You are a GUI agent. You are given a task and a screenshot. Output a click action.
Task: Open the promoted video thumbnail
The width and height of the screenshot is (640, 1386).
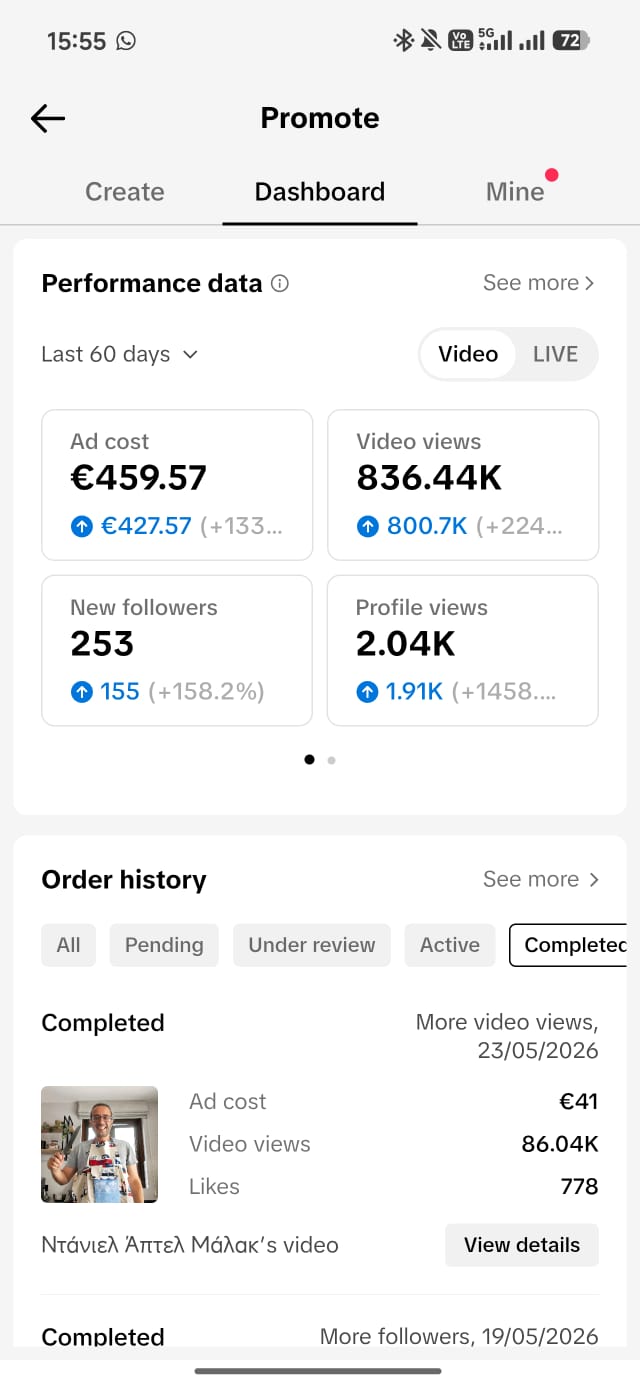[x=100, y=1144]
